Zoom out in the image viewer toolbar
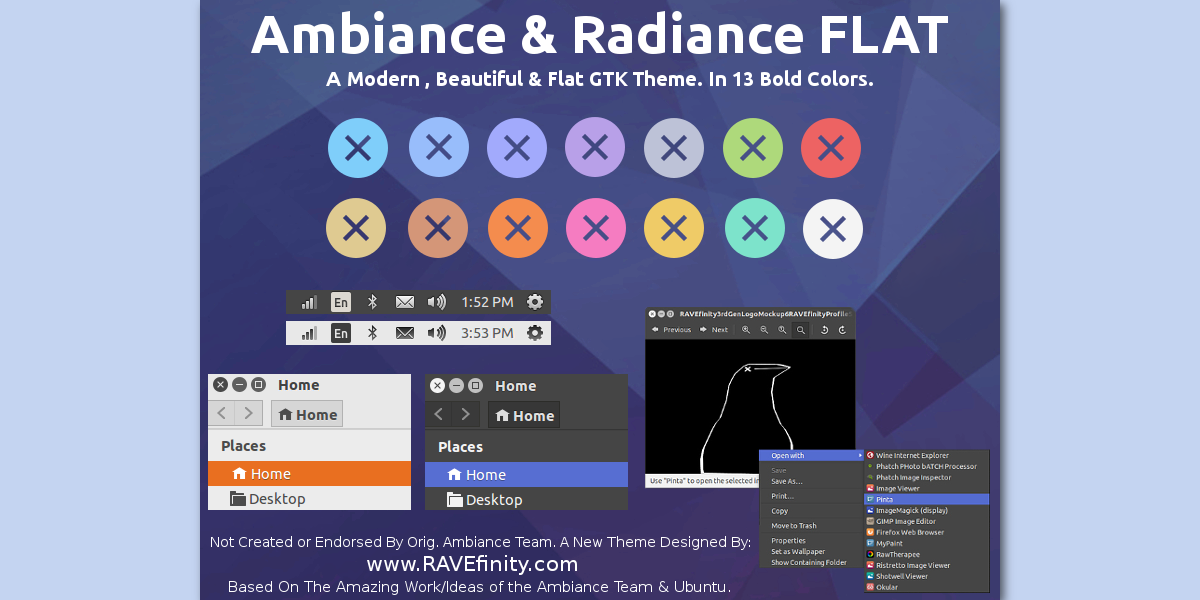The height and width of the screenshot is (600, 1200). [764, 329]
